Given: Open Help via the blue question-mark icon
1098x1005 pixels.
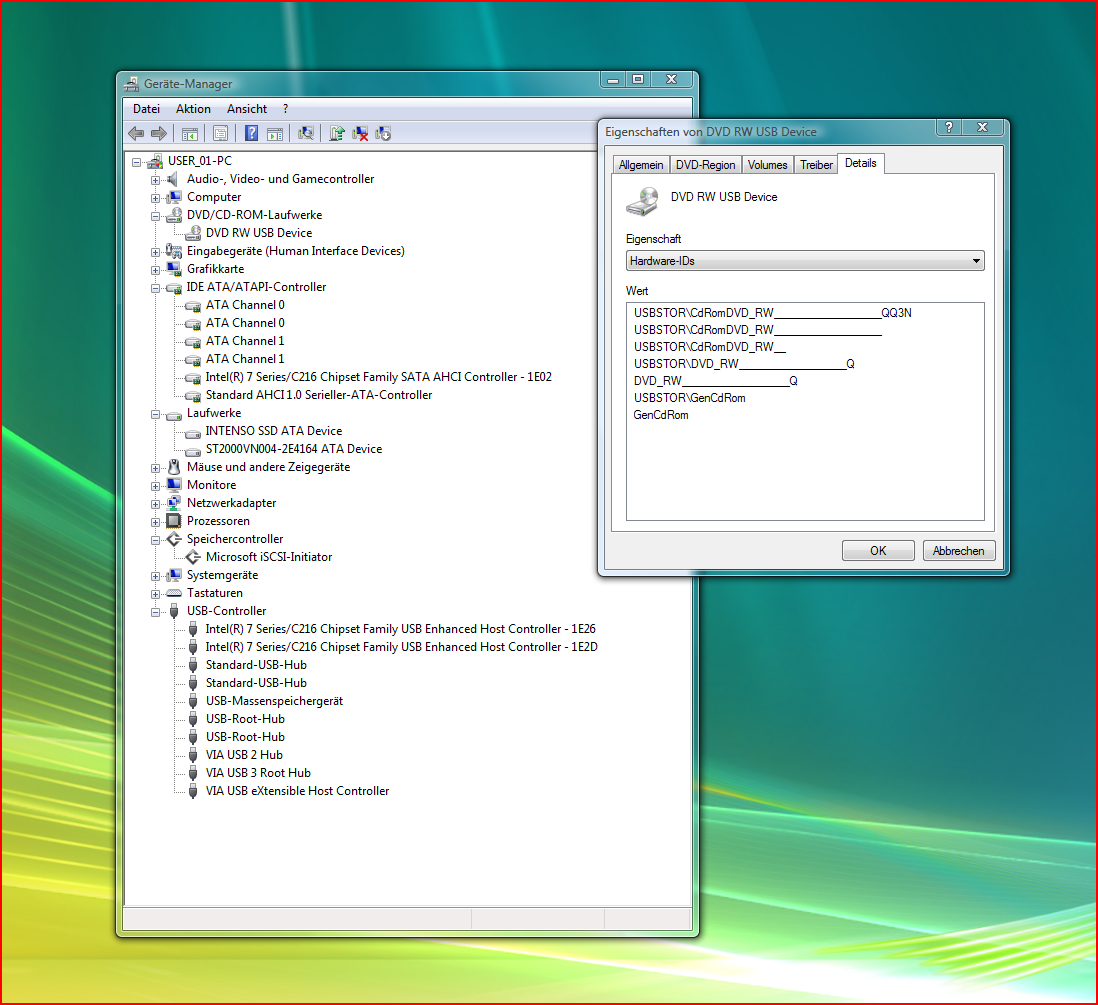Looking at the screenshot, I should (251, 133).
